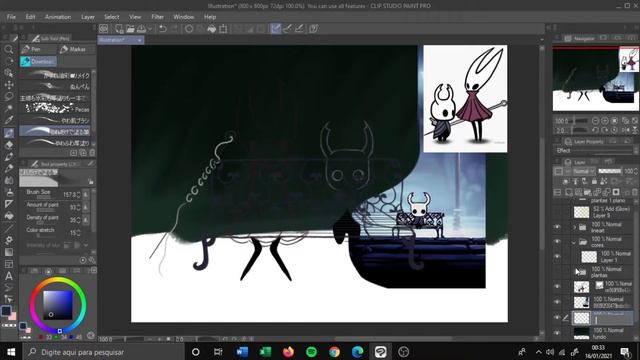The height and width of the screenshot is (360, 640).
Task: Toggle visibility of fundo layer
Action: click(x=557, y=333)
